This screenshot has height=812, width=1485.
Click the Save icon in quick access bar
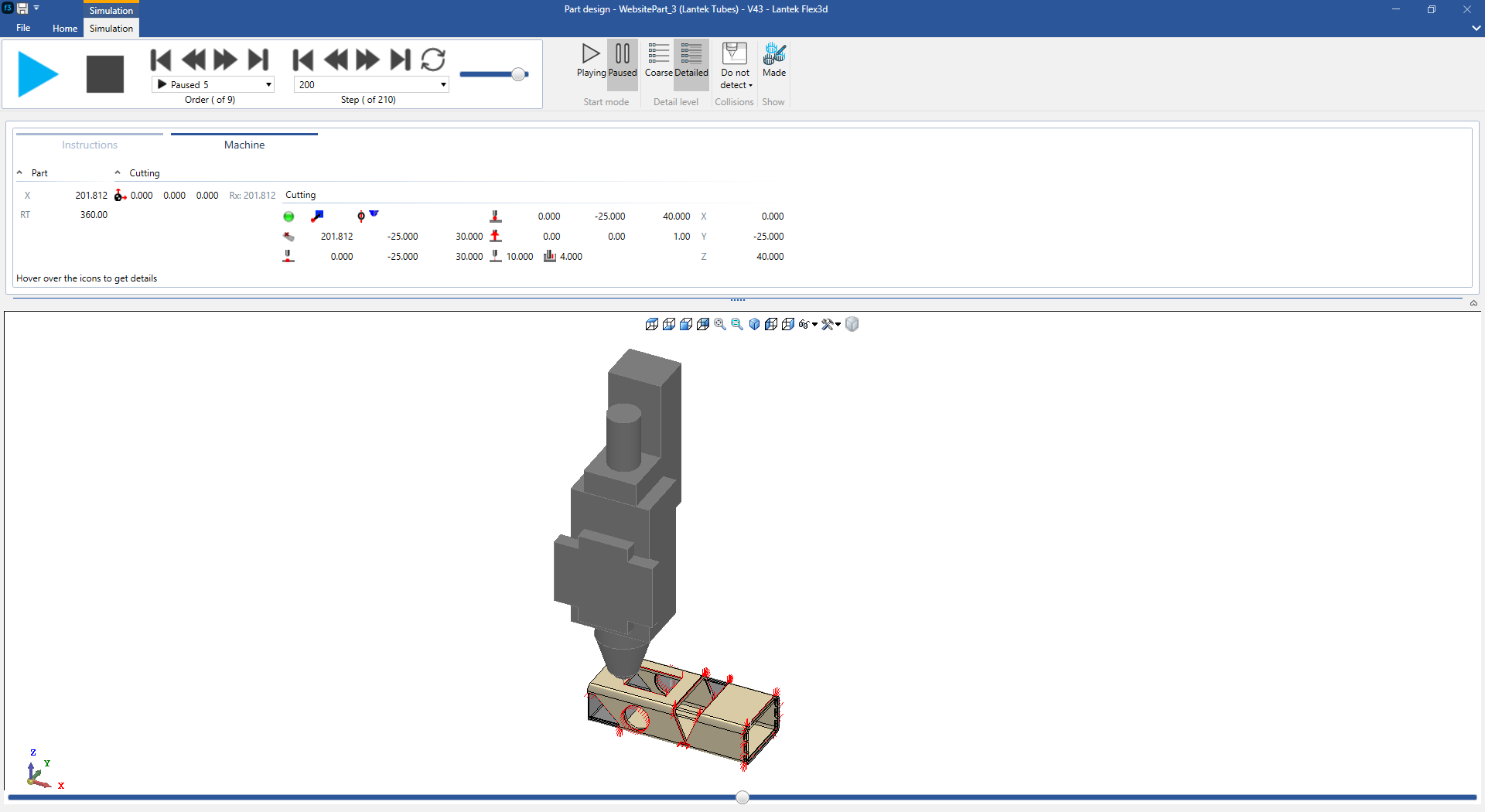[x=23, y=9]
